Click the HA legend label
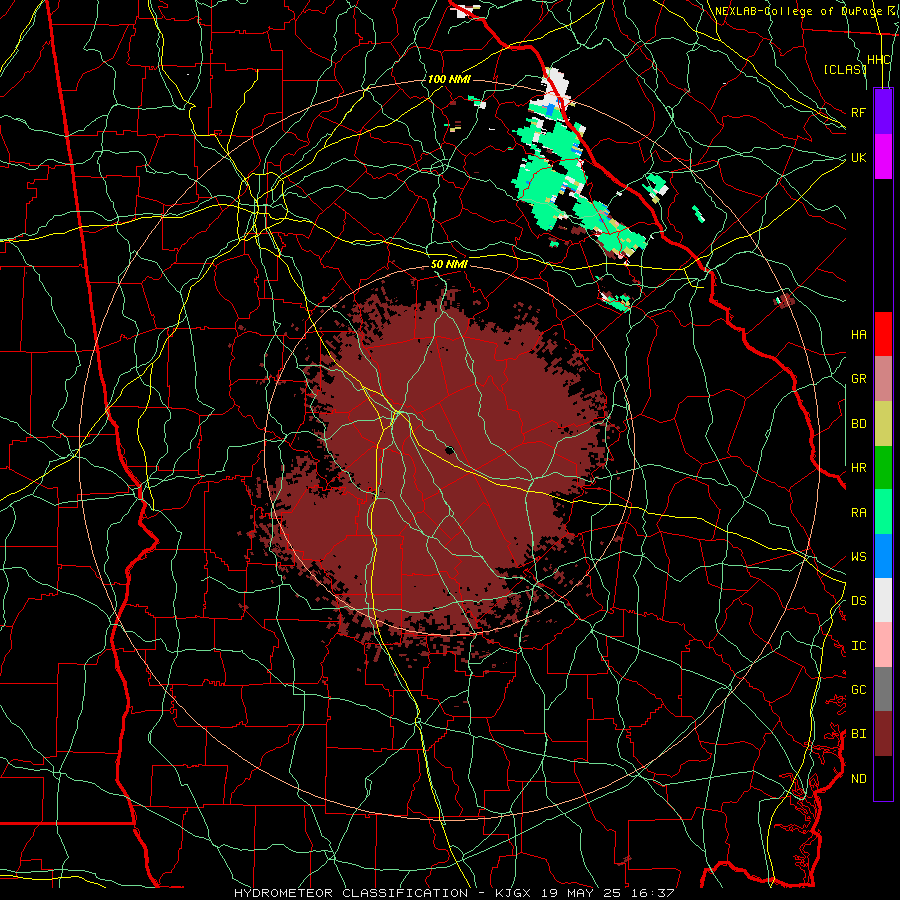Viewport: 900px width, 900px height. [x=859, y=335]
